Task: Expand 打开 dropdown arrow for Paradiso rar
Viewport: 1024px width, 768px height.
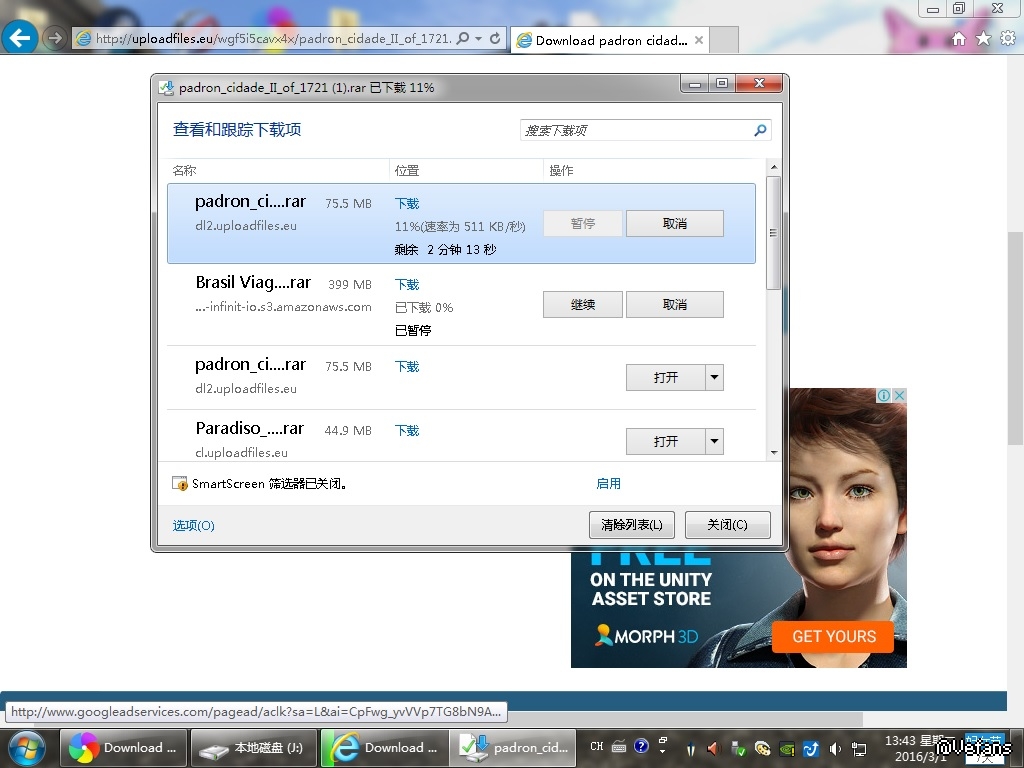Action: point(714,441)
